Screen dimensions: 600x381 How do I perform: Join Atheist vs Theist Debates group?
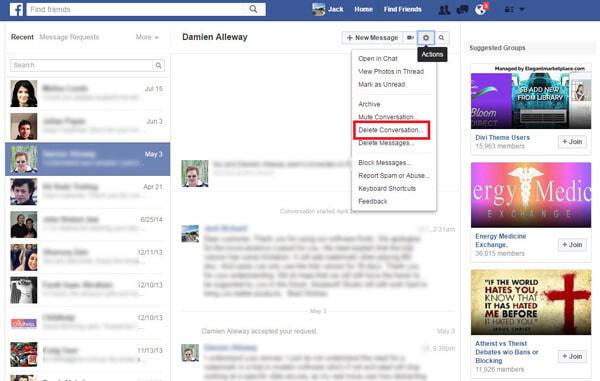(572, 357)
